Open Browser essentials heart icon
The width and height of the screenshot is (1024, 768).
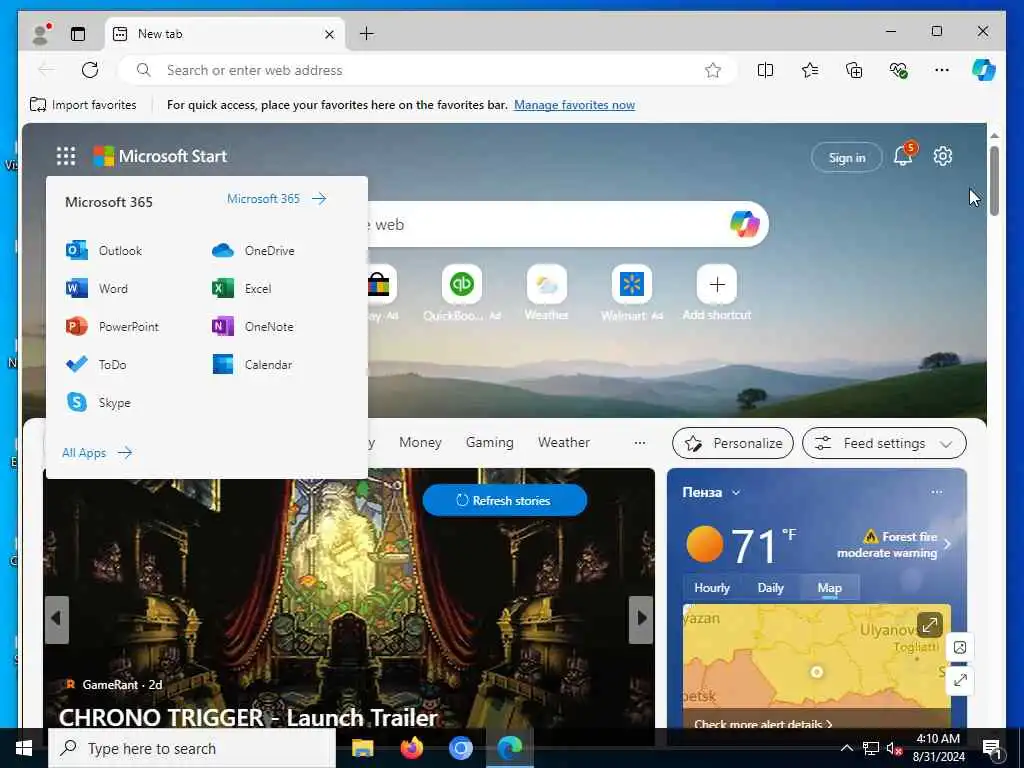(x=899, y=70)
